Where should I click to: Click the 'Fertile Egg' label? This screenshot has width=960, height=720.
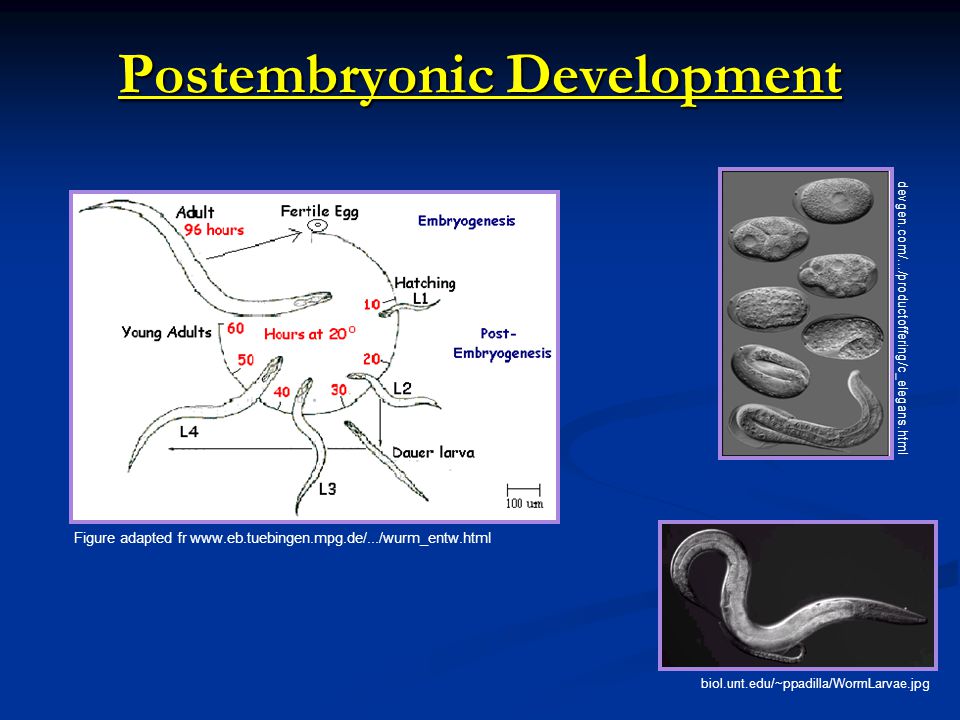pyautogui.click(x=320, y=211)
